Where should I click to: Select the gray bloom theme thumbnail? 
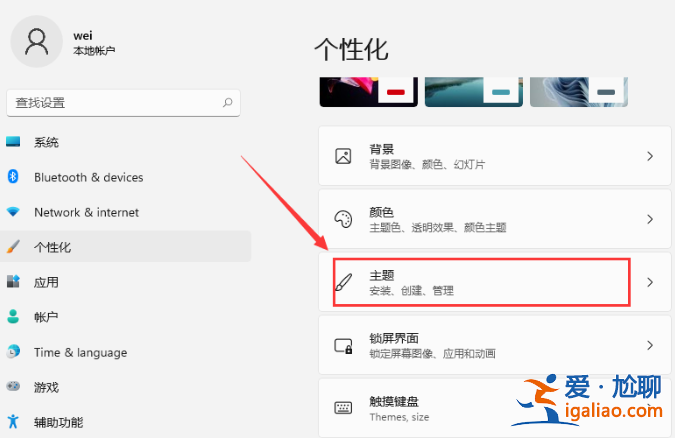[x=579, y=92]
